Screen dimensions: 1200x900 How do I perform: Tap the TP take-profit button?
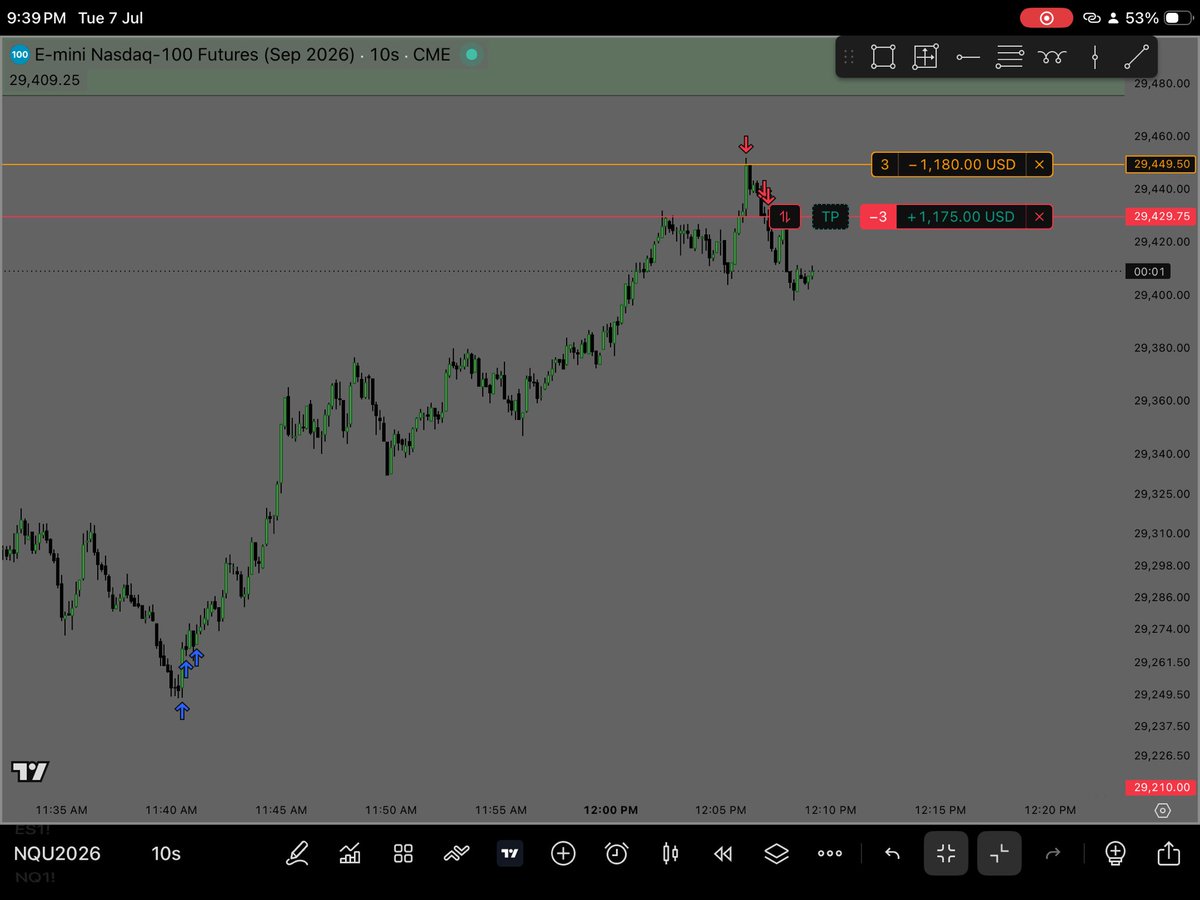(x=830, y=217)
